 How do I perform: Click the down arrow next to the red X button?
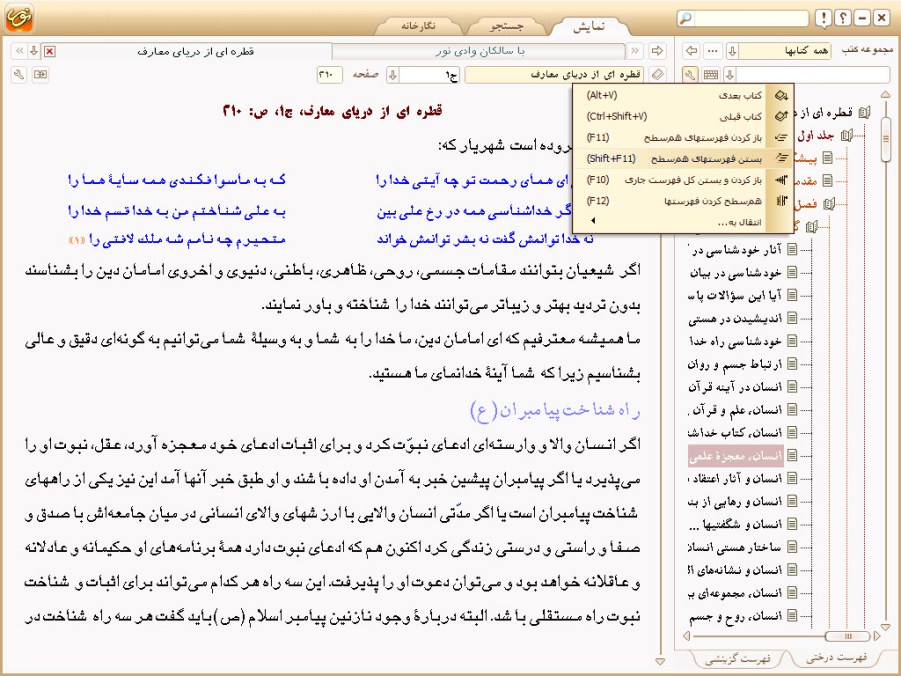(34, 51)
